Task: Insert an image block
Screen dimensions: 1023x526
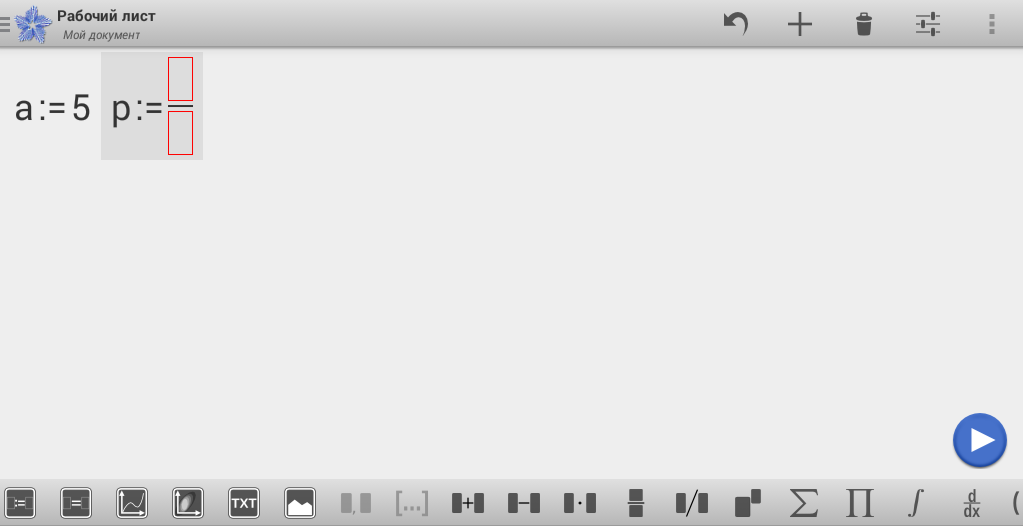Action: 300,503
